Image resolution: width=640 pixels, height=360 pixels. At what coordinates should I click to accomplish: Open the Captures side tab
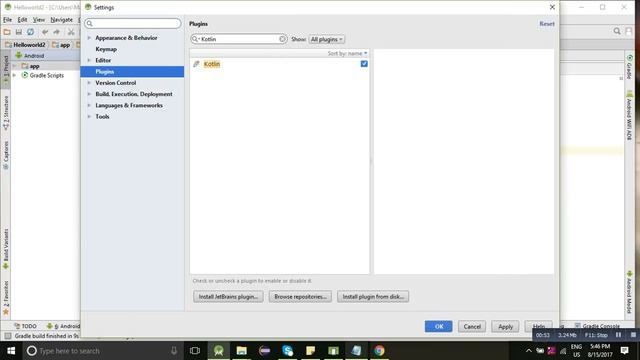(x=6, y=155)
